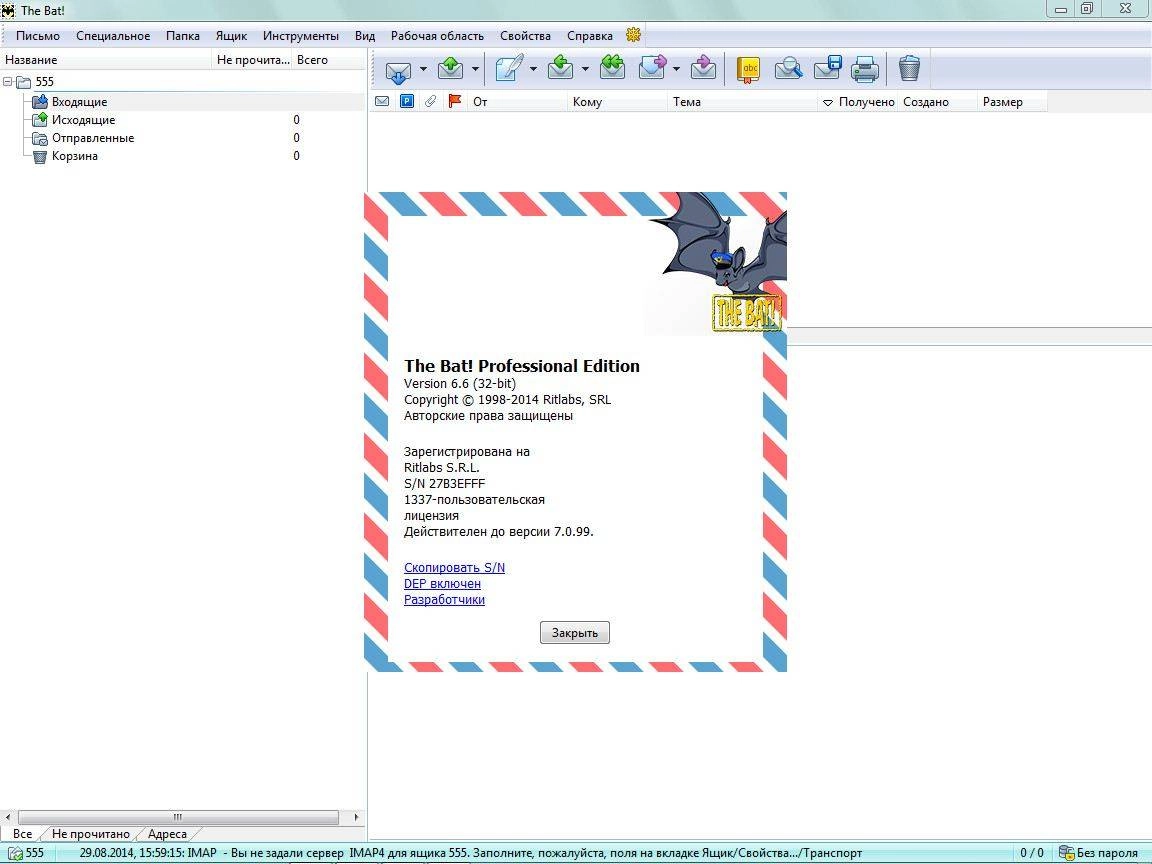Click the Delete message trash icon
This screenshot has width=1152, height=864.
pos(909,68)
